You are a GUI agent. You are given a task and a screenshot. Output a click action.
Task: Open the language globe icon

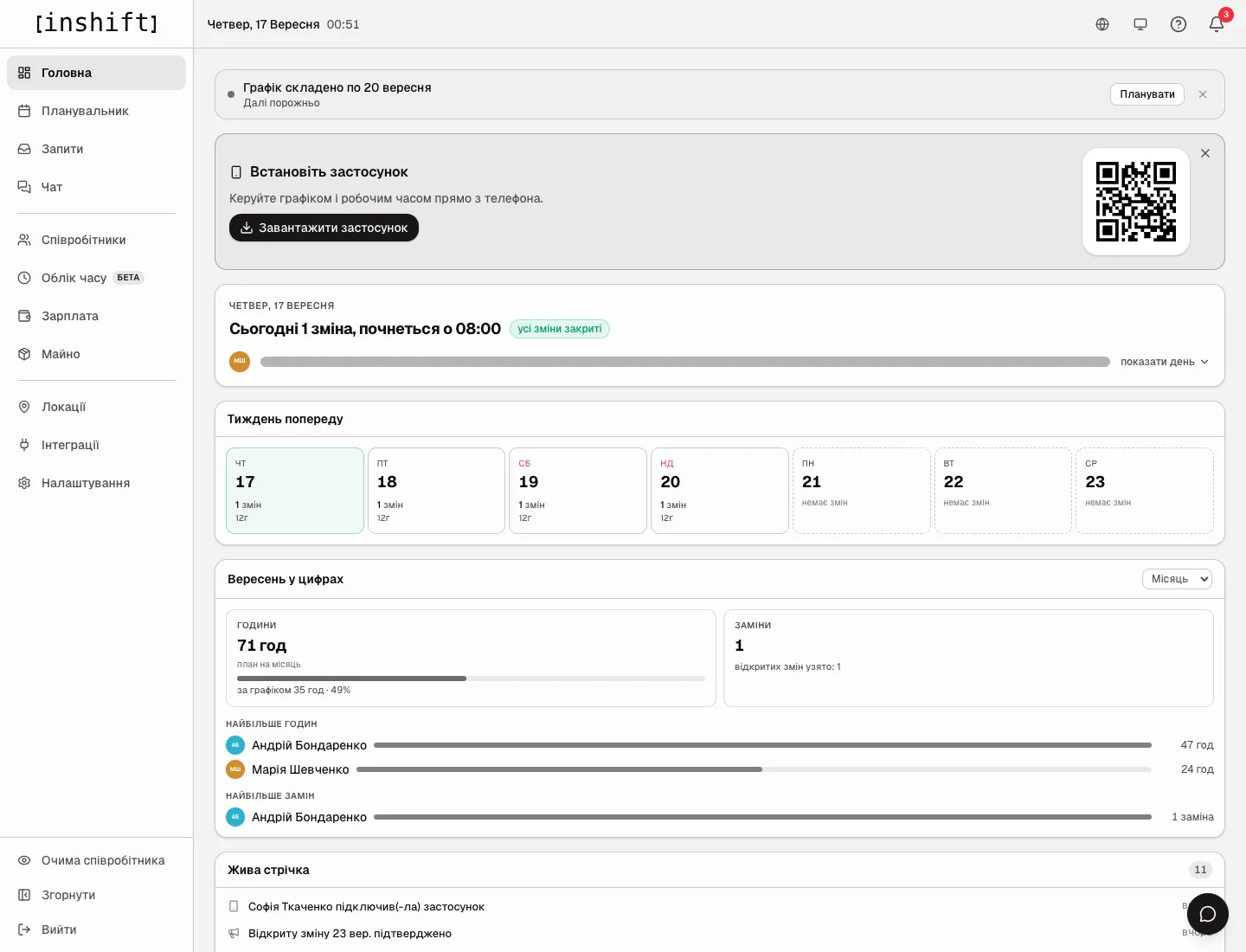pyautogui.click(x=1102, y=24)
